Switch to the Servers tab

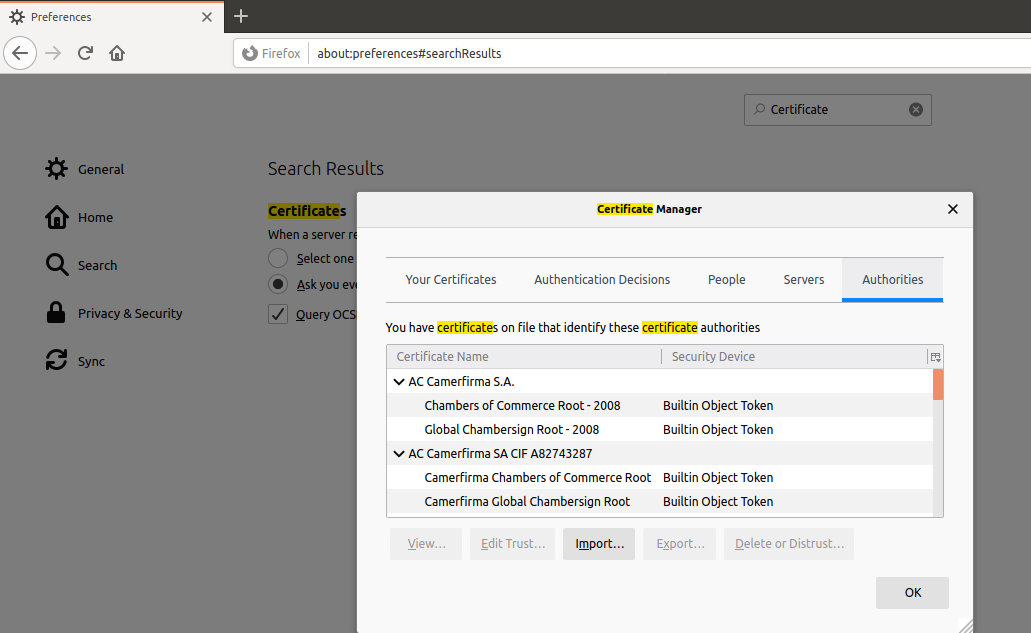pyautogui.click(x=804, y=280)
